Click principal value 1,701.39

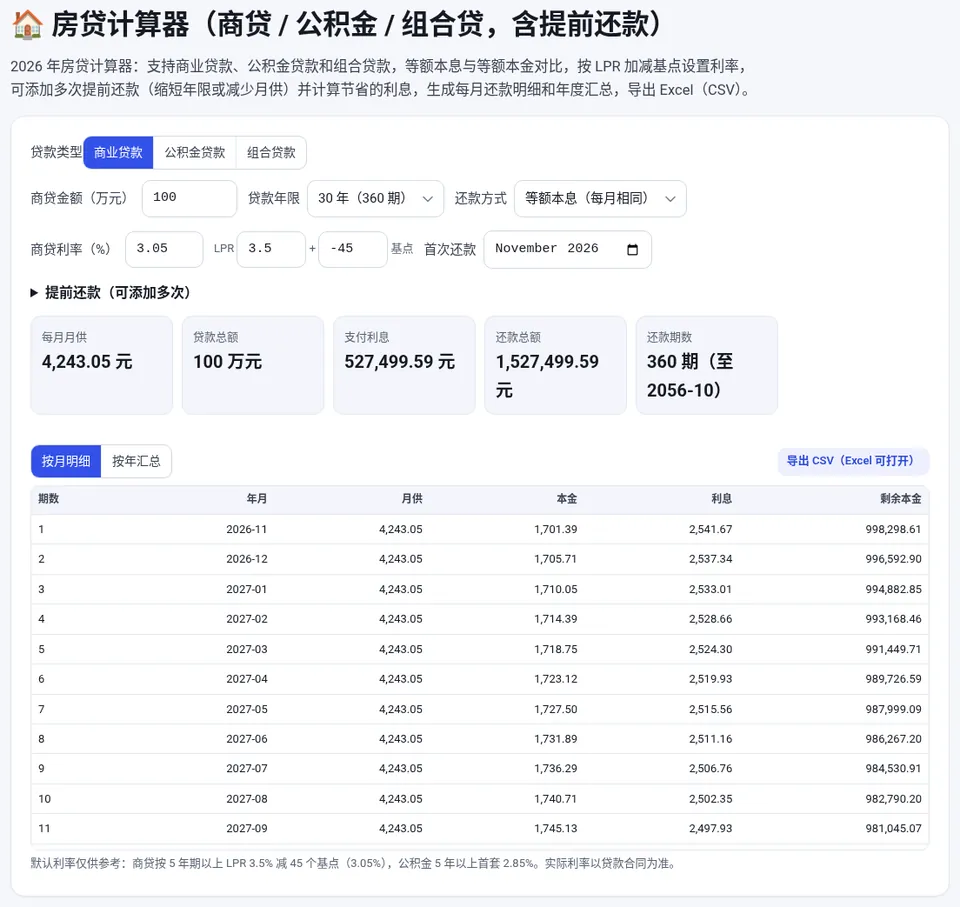point(556,529)
